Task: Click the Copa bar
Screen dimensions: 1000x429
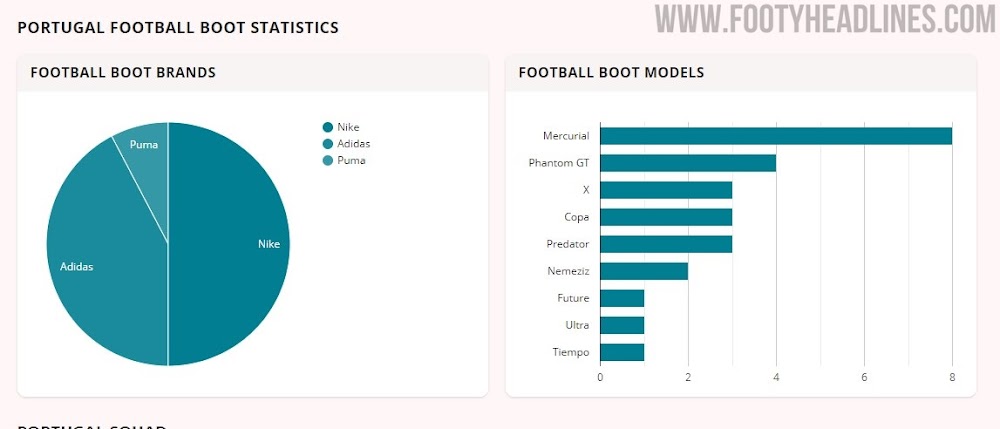Action: [x=666, y=217]
